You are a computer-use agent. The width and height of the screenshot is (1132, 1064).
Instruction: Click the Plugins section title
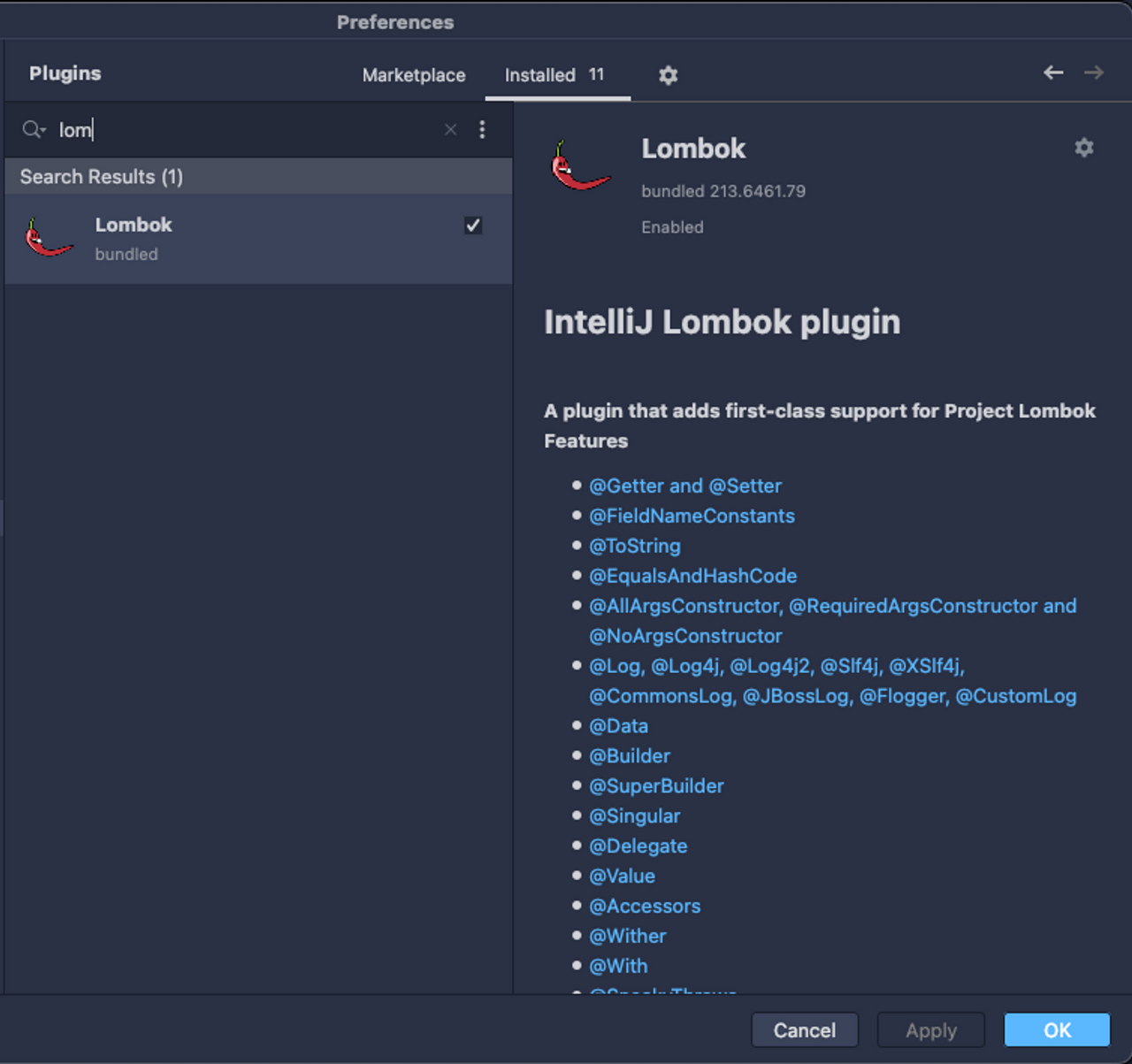[65, 73]
